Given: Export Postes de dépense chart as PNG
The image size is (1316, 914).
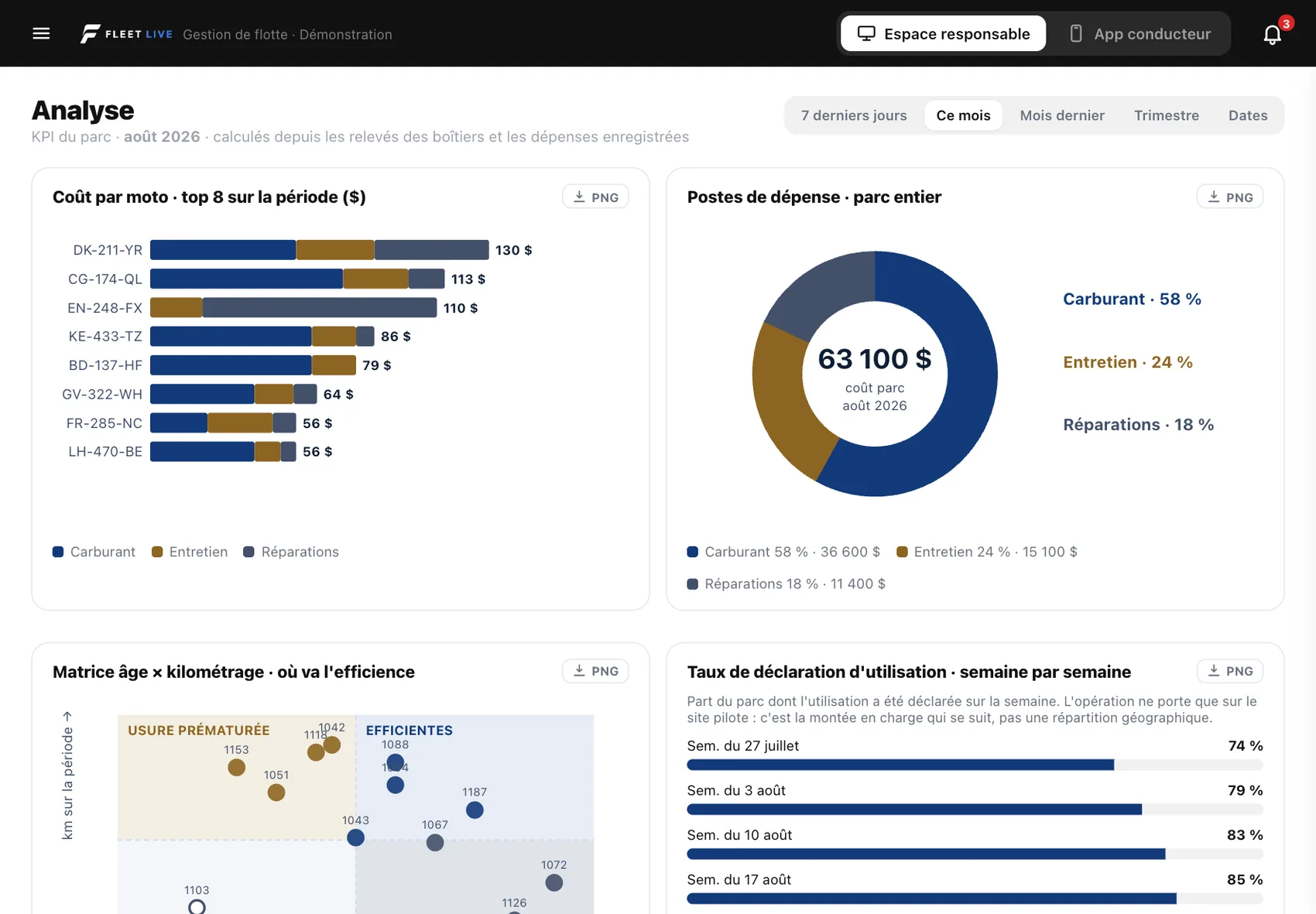Looking at the screenshot, I should pos(1230,197).
